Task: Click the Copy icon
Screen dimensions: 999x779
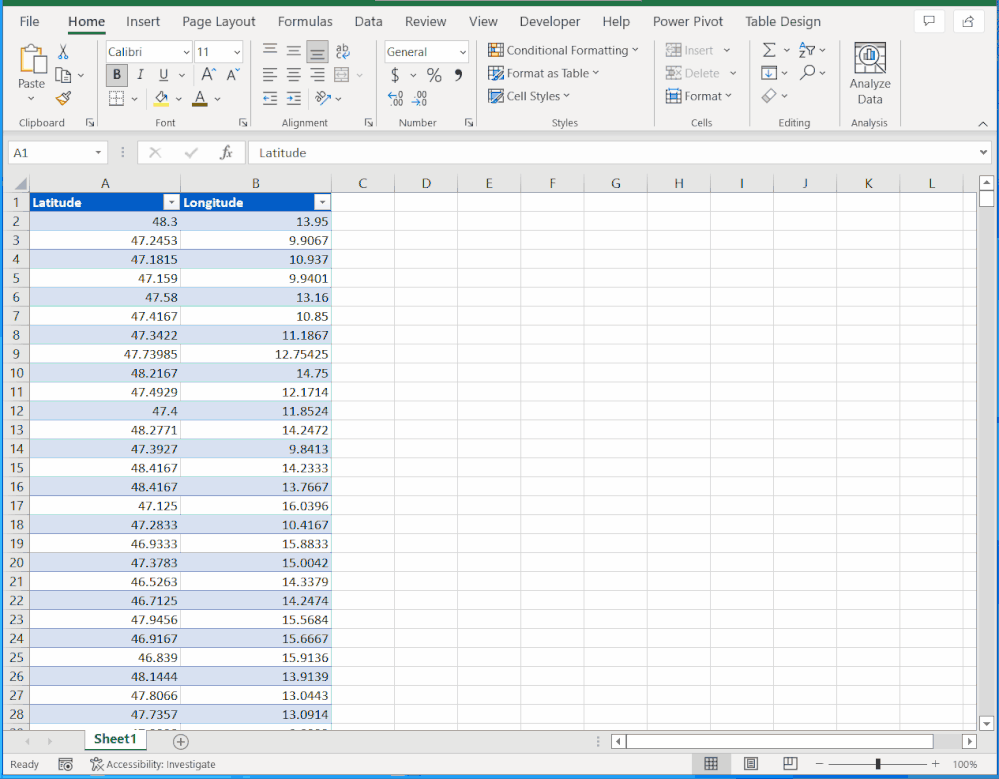Action: 63,75
